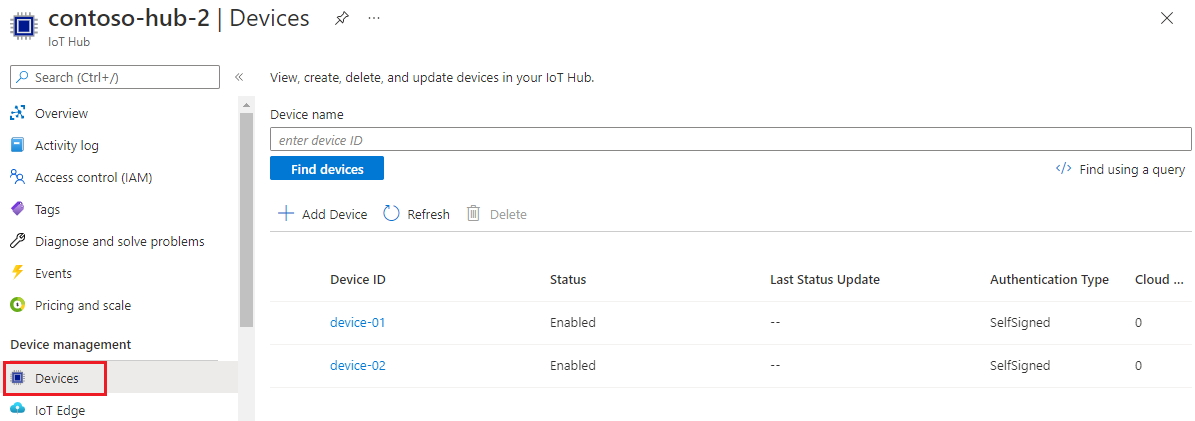This screenshot has width=1195, height=421.
Task: Pin the contoso-hub-2 blade
Action: tap(342, 18)
